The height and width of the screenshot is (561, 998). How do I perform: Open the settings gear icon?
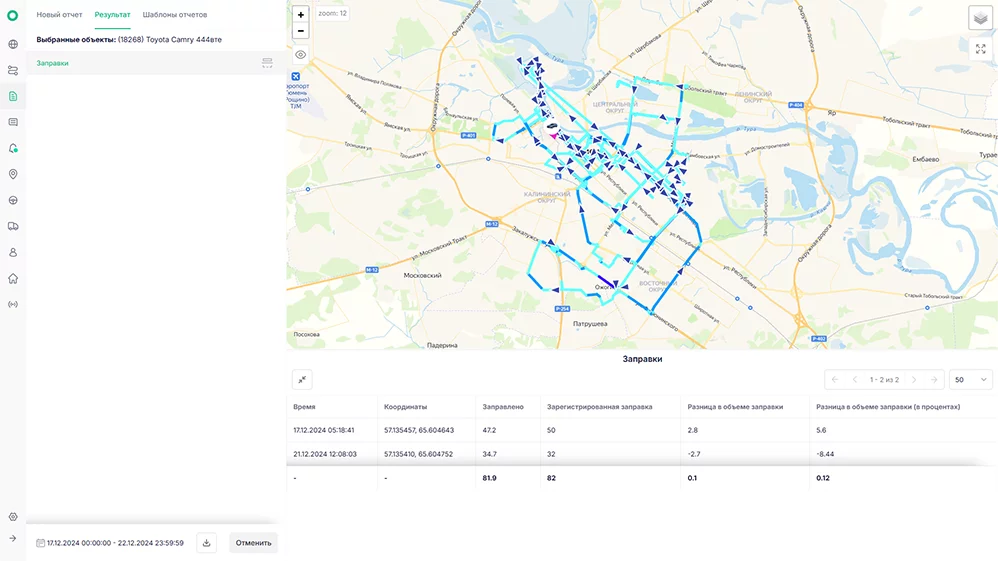[13, 517]
